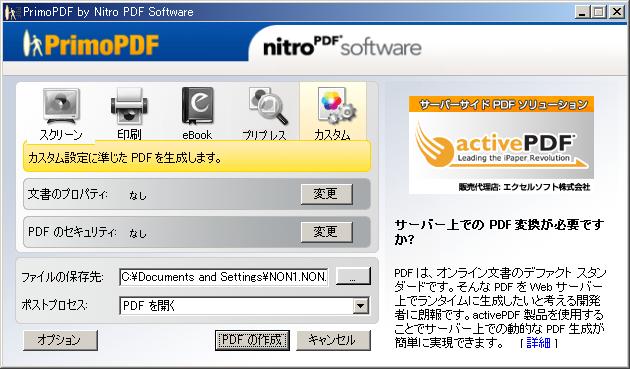Click the 販売代理店: エクセルソフト株式会社 text
Image resolution: width=630 pixels, height=369 pixels.
tap(524, 187)
